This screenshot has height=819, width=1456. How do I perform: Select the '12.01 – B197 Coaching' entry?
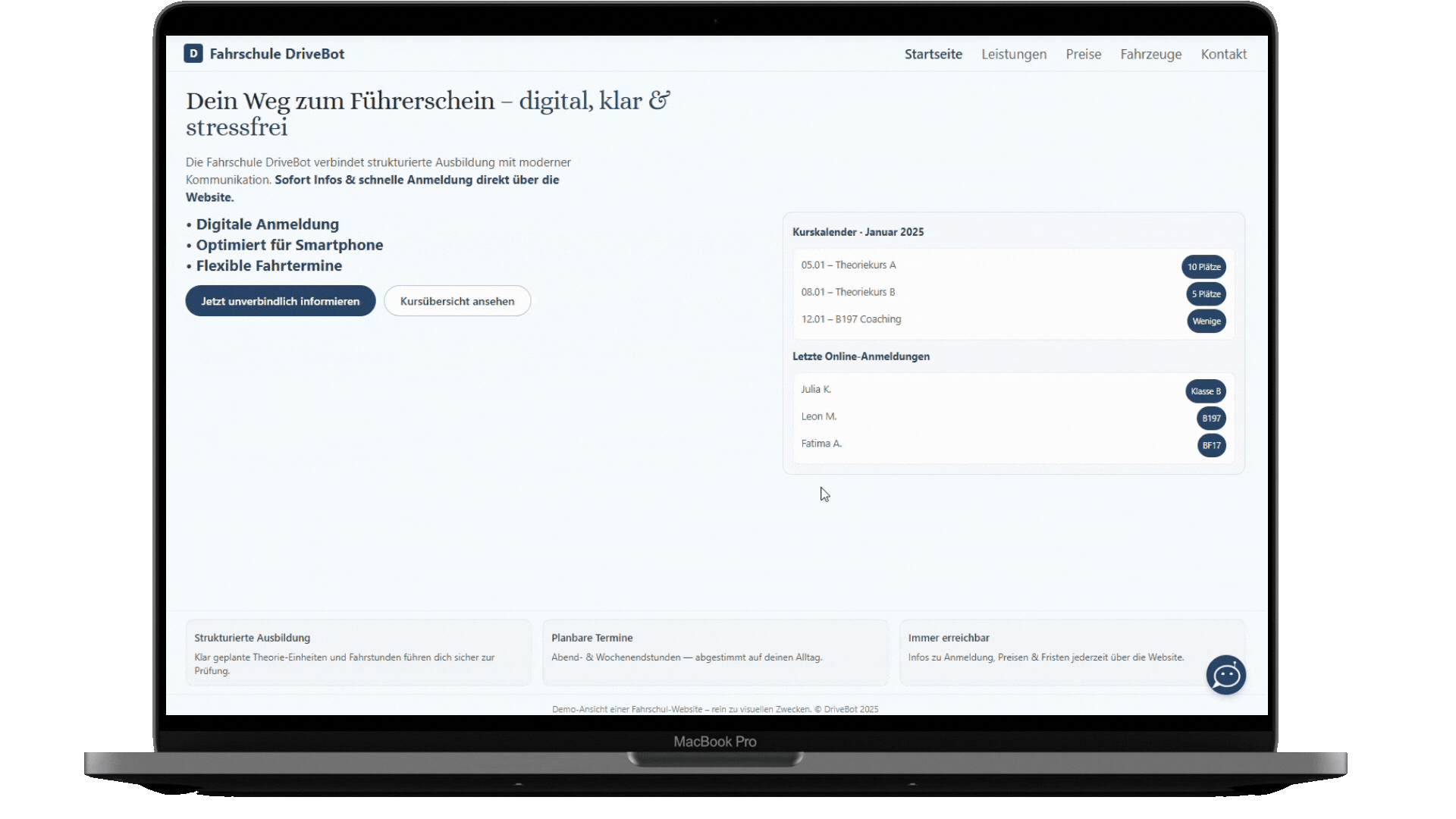click(851, 319)
